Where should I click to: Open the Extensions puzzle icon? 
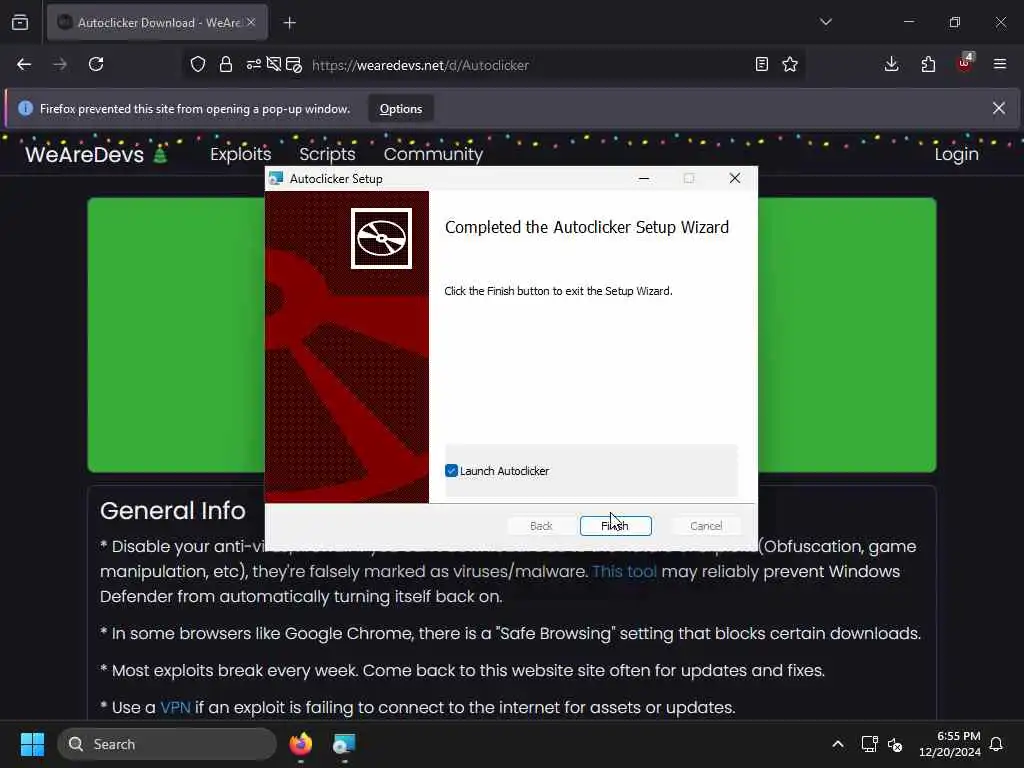tap(928, 64)
